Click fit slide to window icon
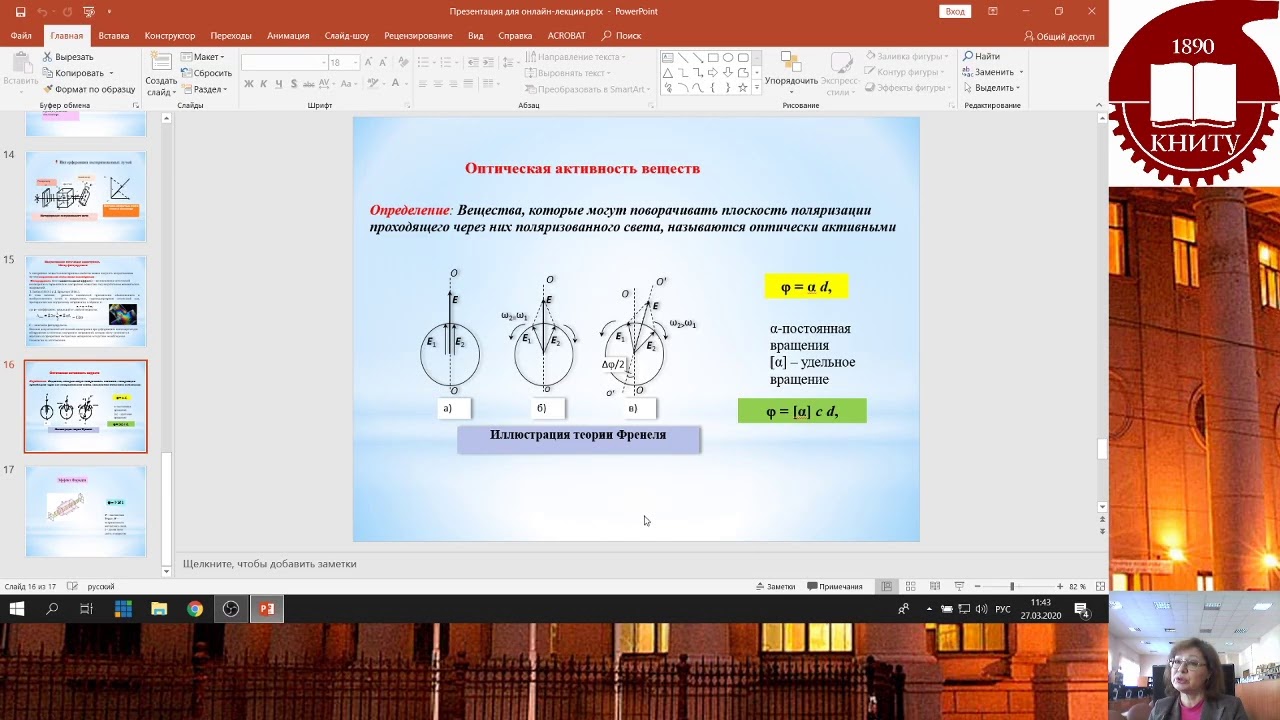1280x720 pixels. 1101,586
